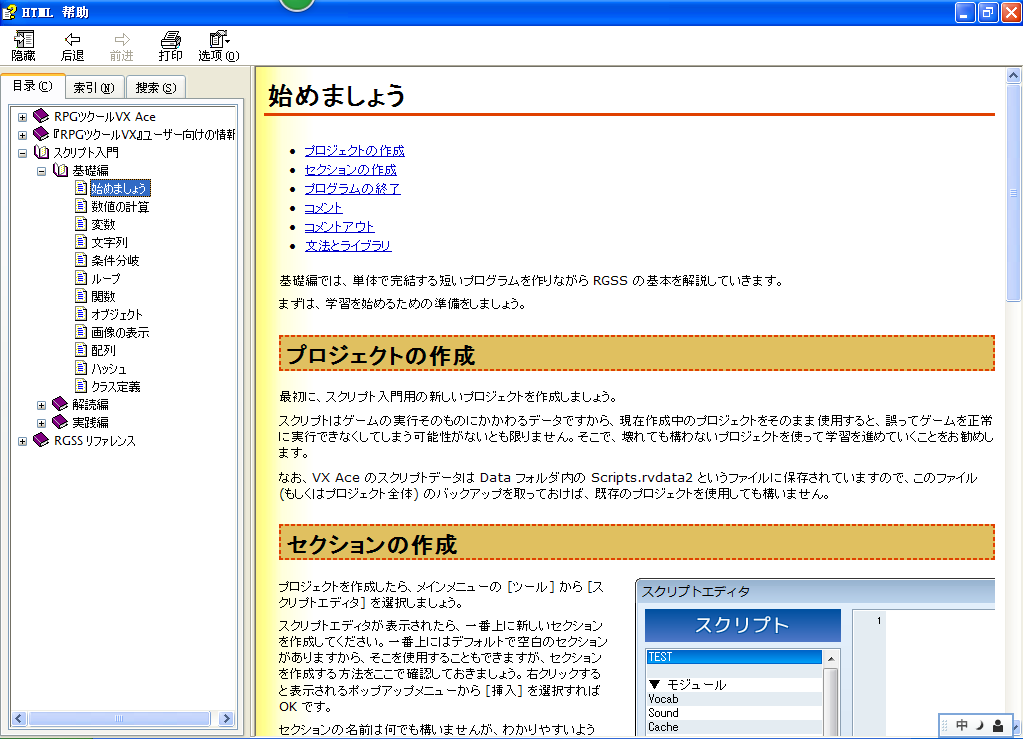Viewport: 1023px width, 739px height.
Task: Collapse the モジュール triangle in script list
Action: click(655, 684)
